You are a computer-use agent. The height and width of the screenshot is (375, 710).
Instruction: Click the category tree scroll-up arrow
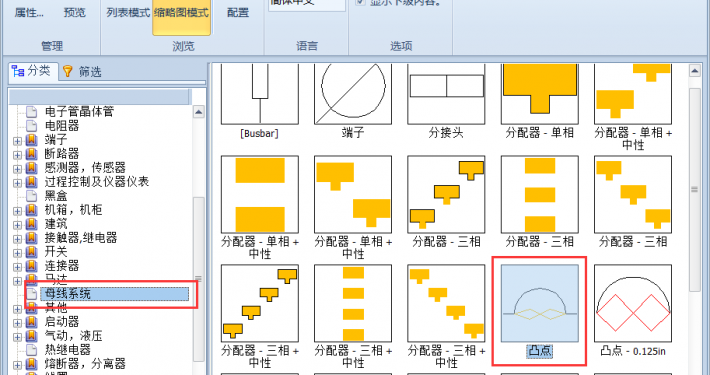coord(199,112)
